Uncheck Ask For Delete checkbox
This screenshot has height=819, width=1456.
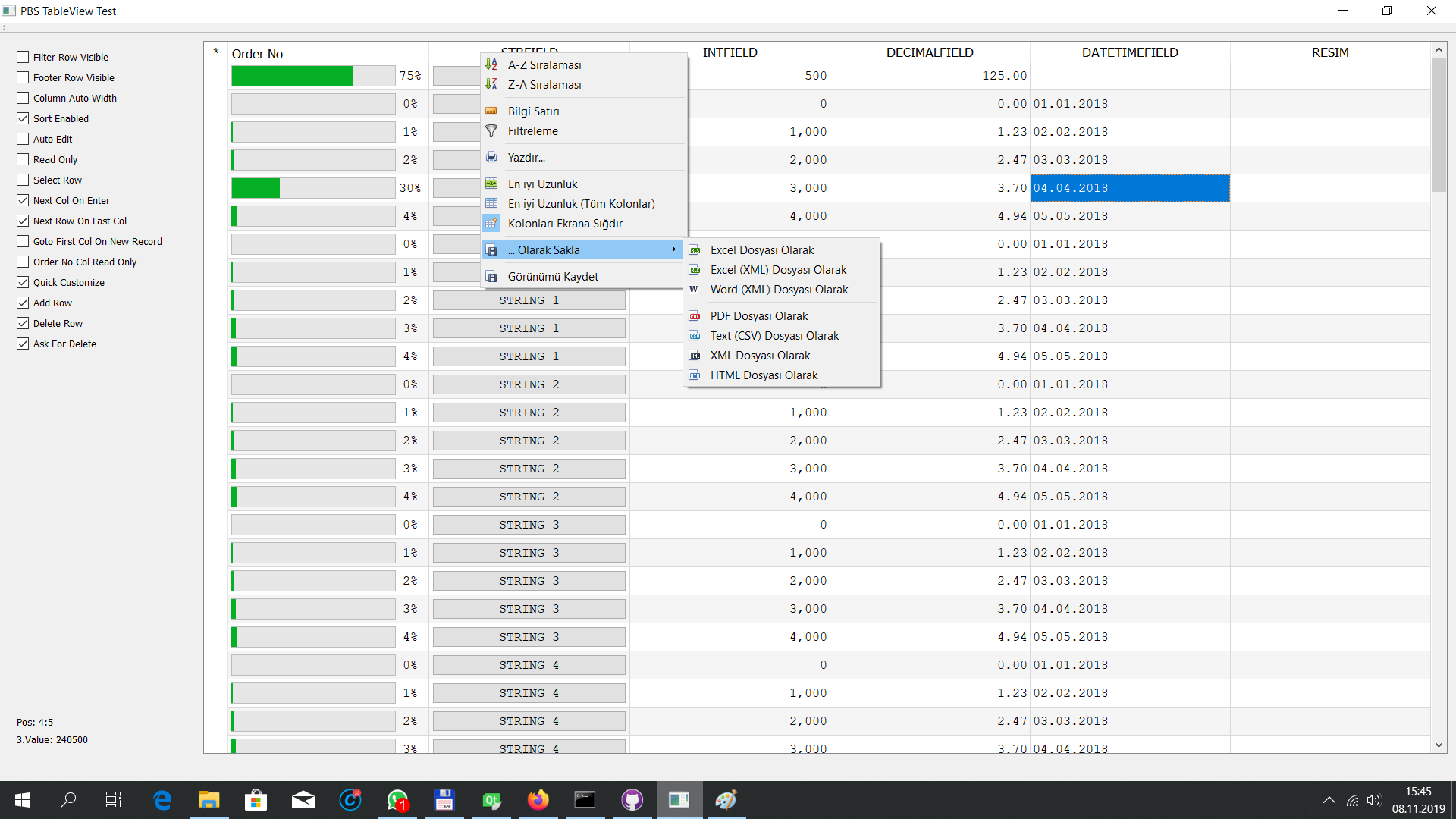click(x=23, y=344)
